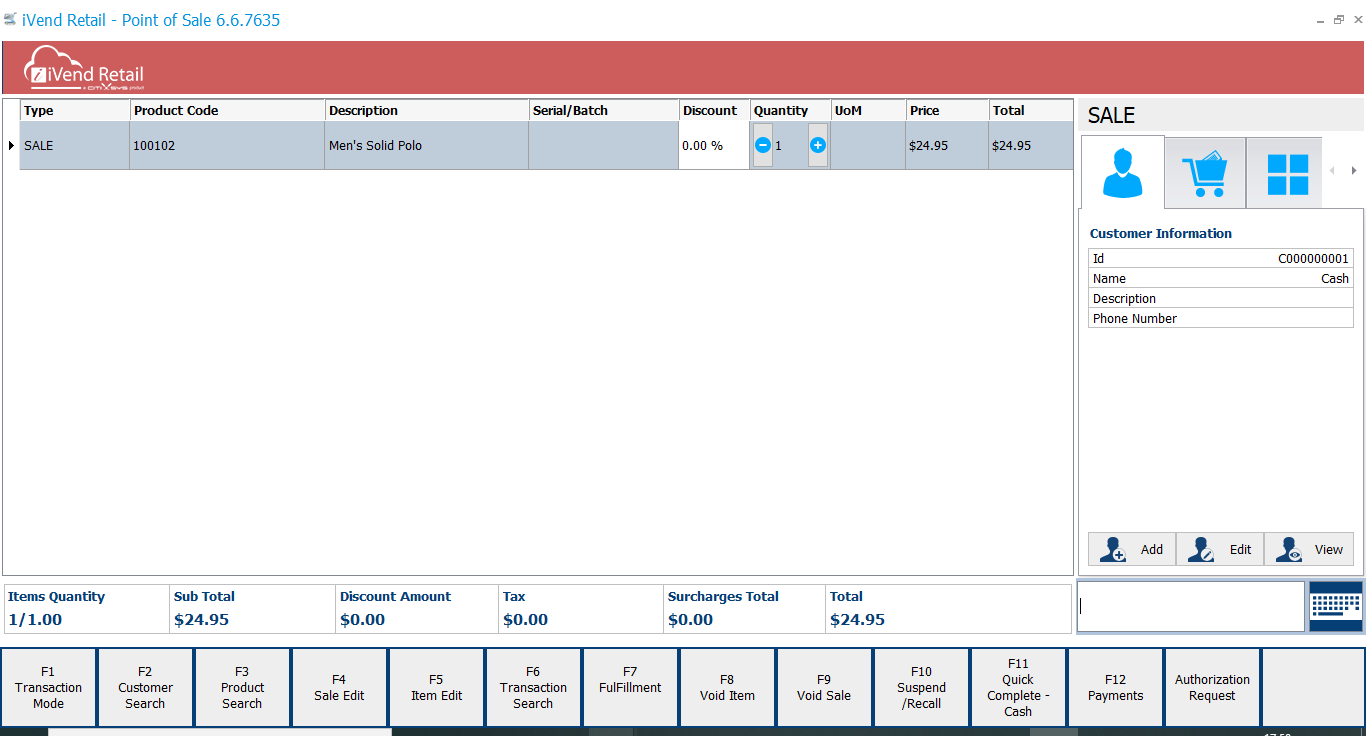This screenshot has height=736, width=1366.
Task: Click the UoM column header
Action: 868,111
